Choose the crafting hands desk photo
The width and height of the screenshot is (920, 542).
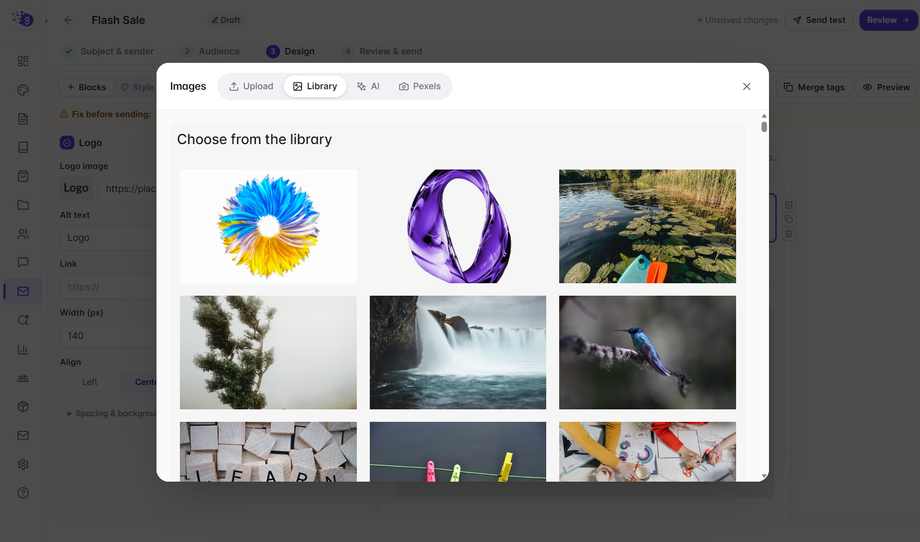pyautogui.click(x=647, y=452)
